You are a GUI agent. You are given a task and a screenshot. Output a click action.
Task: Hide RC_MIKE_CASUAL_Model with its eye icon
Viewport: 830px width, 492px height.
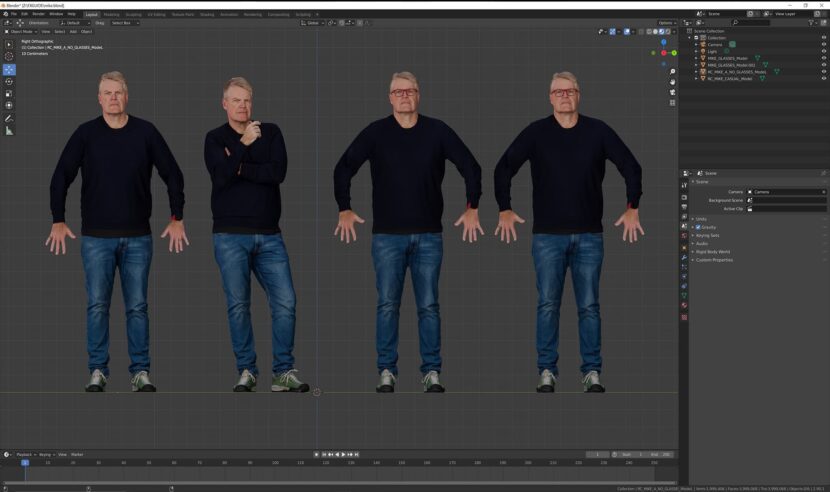click(823, 79)
